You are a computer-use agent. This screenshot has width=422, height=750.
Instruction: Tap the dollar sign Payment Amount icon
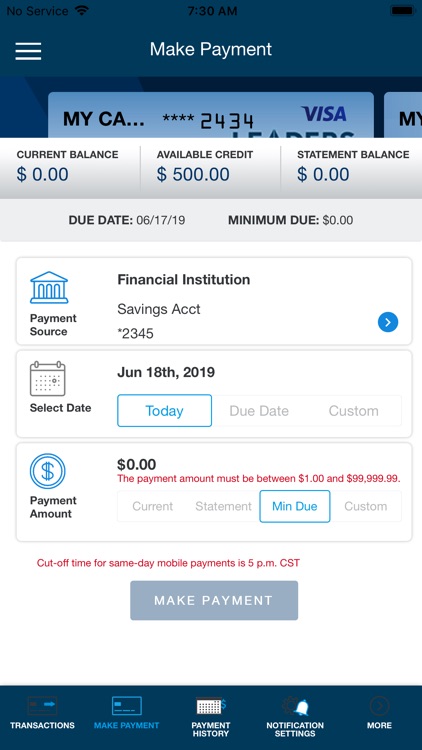(48, 471)
